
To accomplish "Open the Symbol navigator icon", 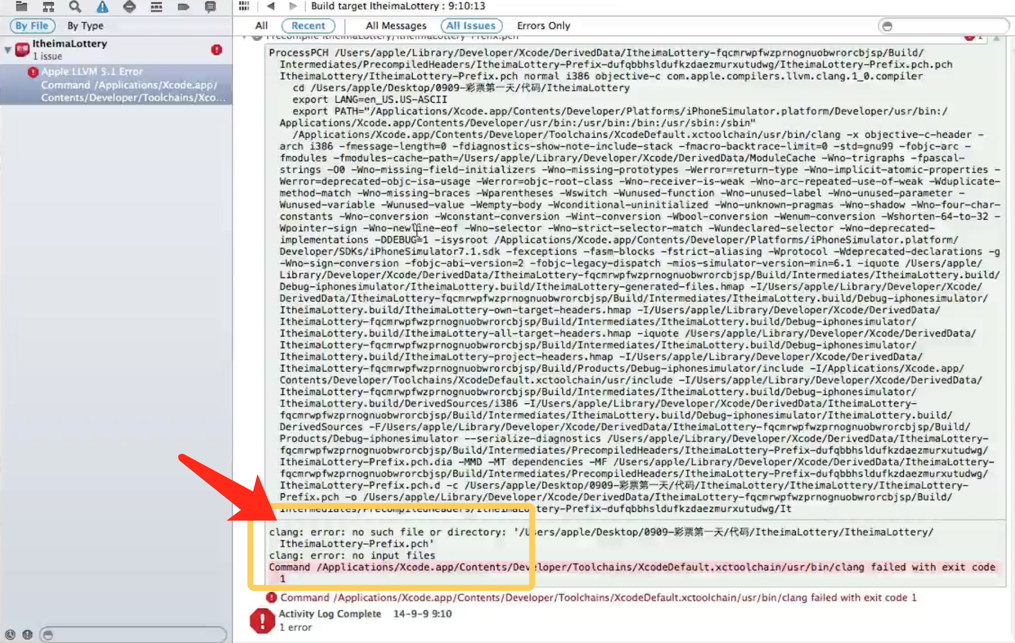I will pyautogui.click(x=49, y=6).
